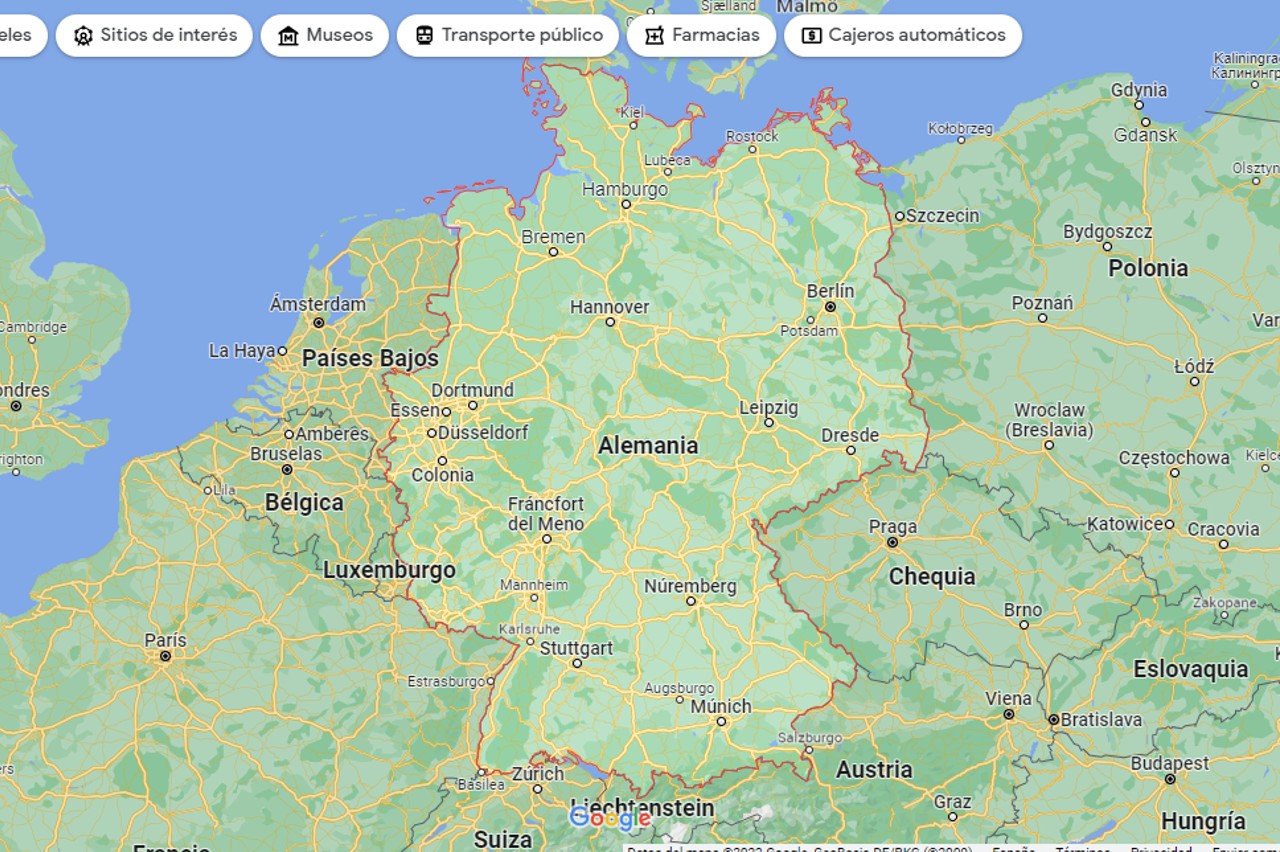Screen dimensions: 1280x852
Task: Open the Chequia country label
Action: [931, 577]
